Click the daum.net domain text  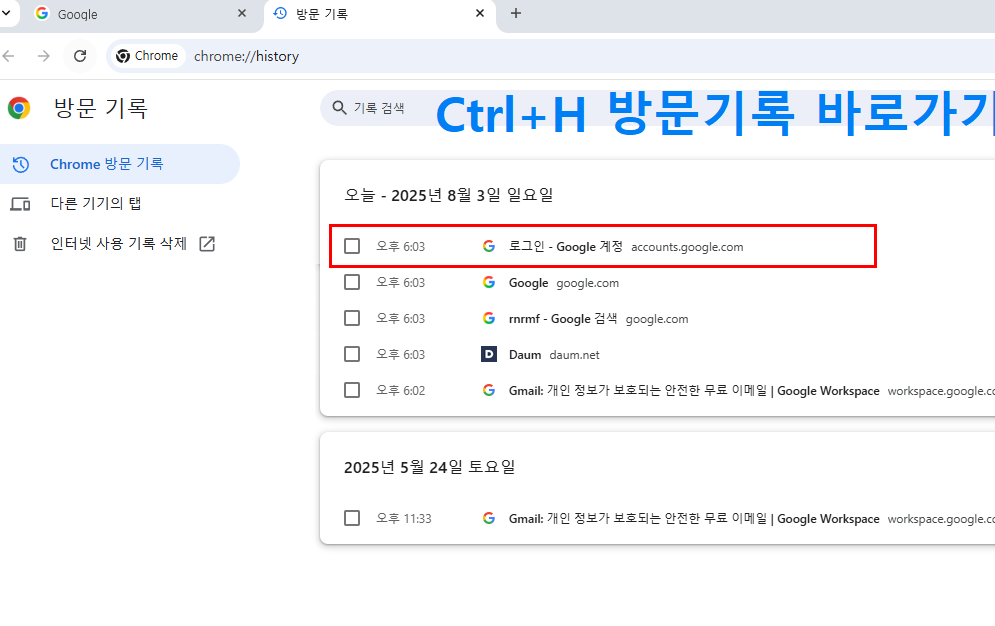tap(574, 355)
